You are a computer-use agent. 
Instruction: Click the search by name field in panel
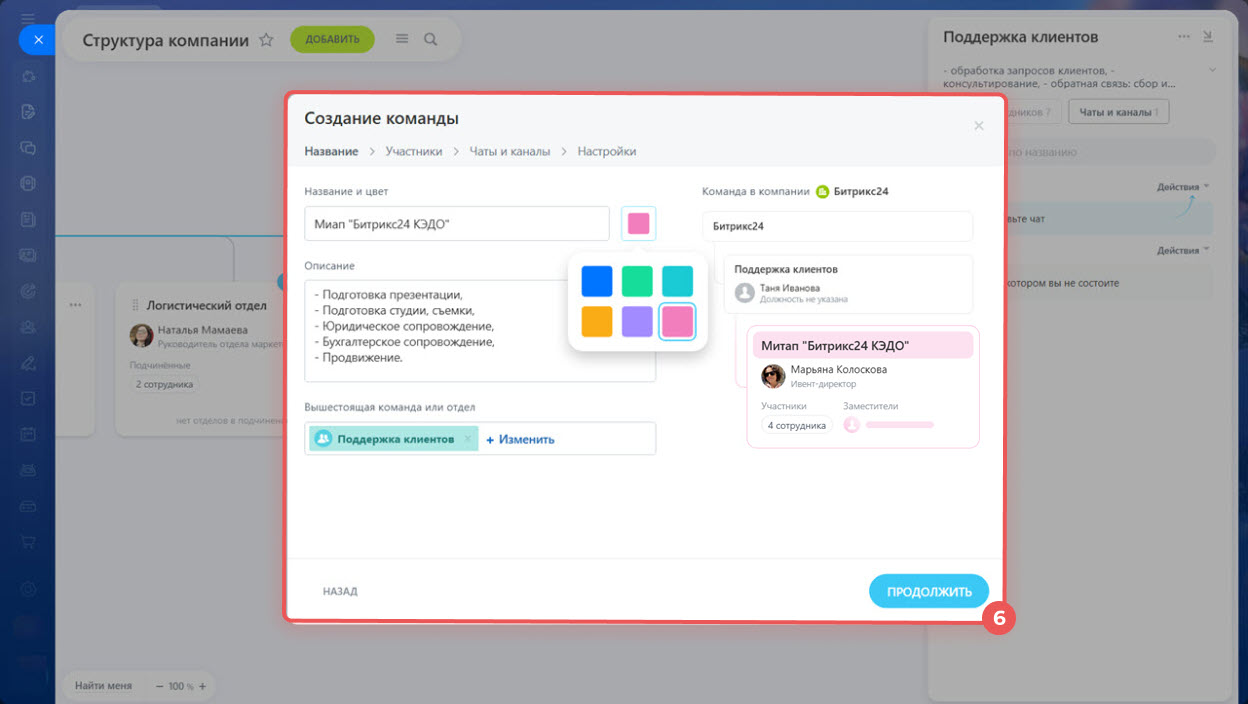1080,152
